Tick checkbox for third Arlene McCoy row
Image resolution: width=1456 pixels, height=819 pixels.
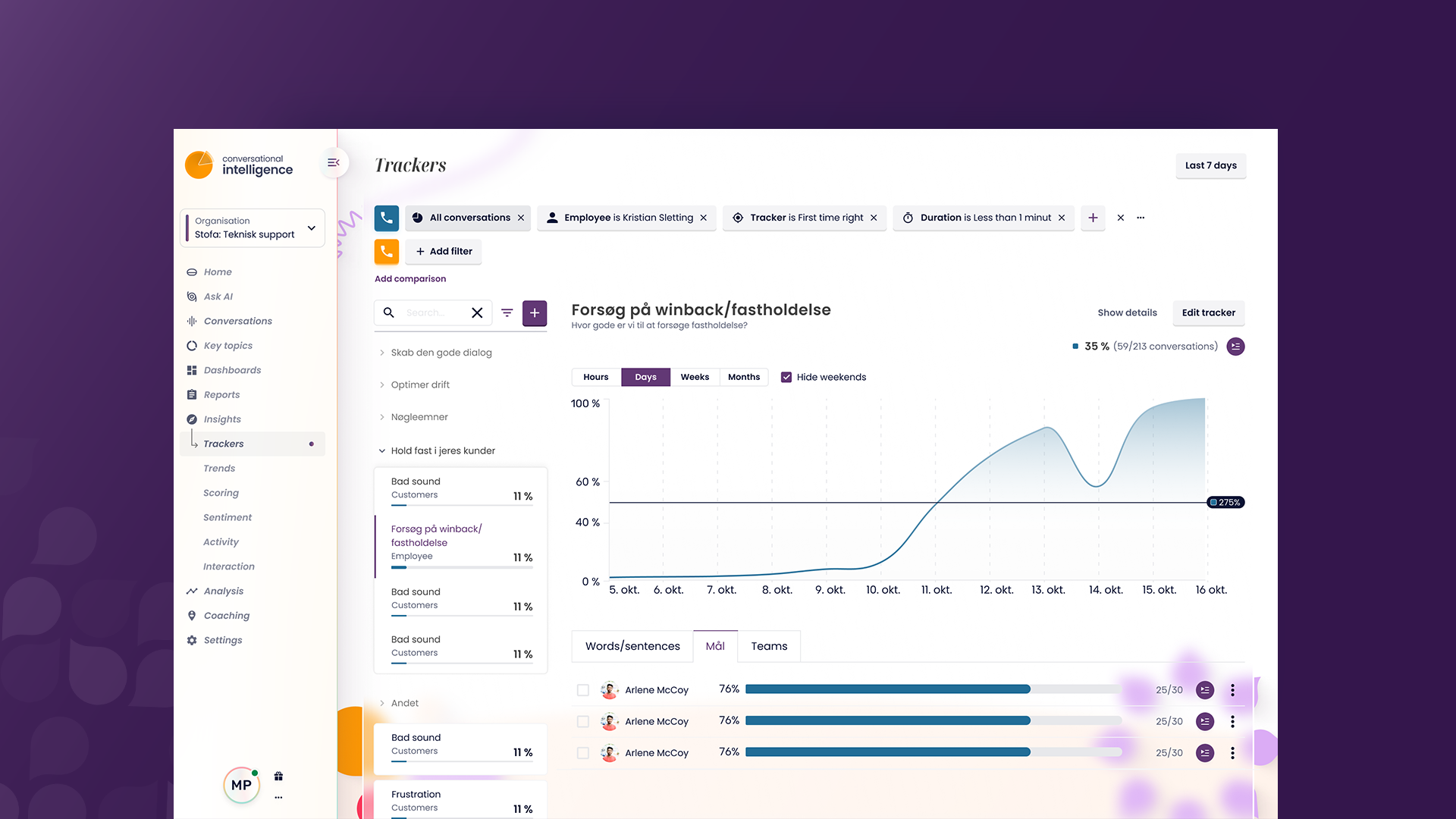pyautogui.click(x=583, y=753)
